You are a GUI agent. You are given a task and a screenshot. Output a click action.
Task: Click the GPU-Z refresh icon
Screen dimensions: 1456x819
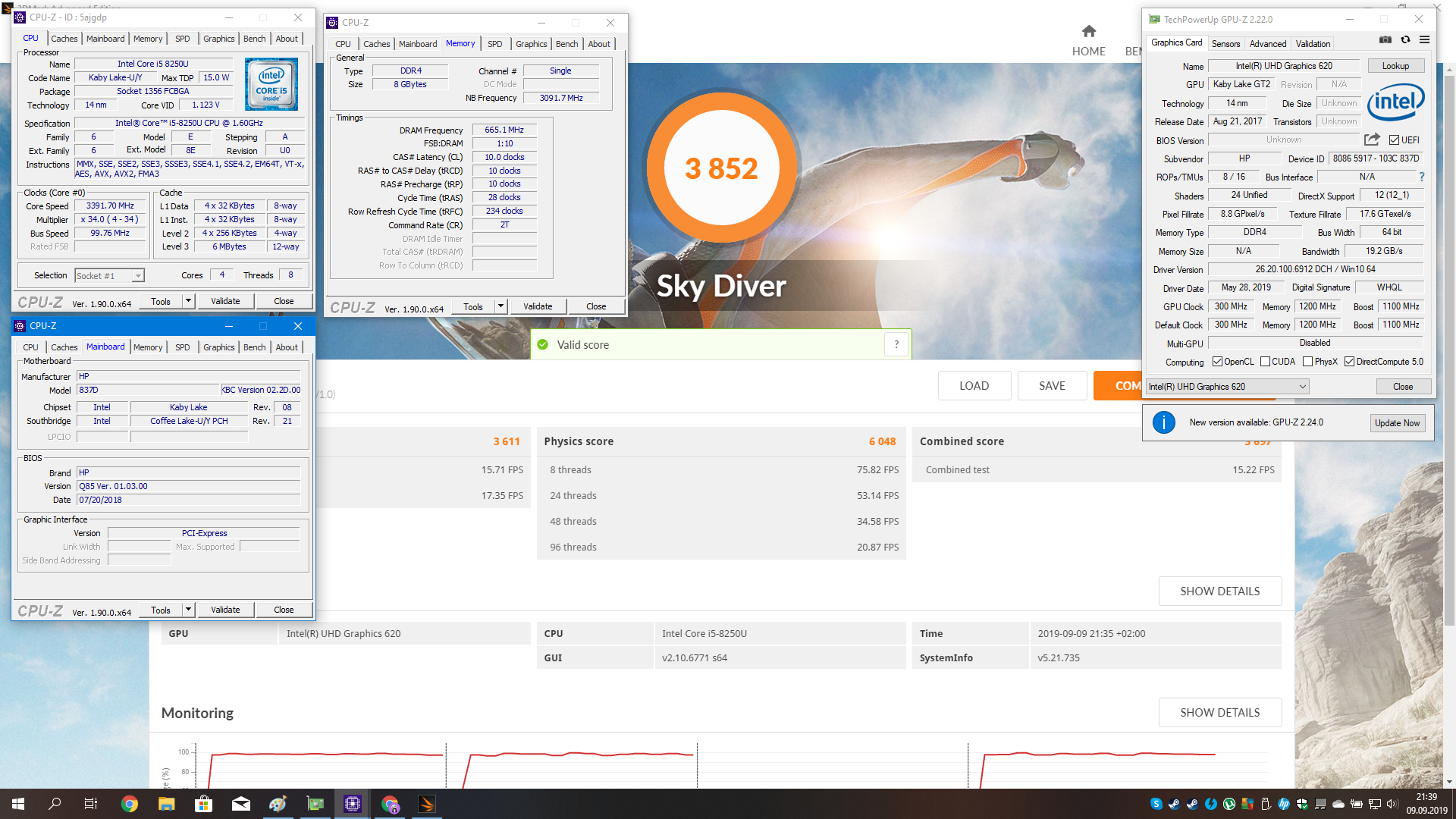[x=1405, y=40]
